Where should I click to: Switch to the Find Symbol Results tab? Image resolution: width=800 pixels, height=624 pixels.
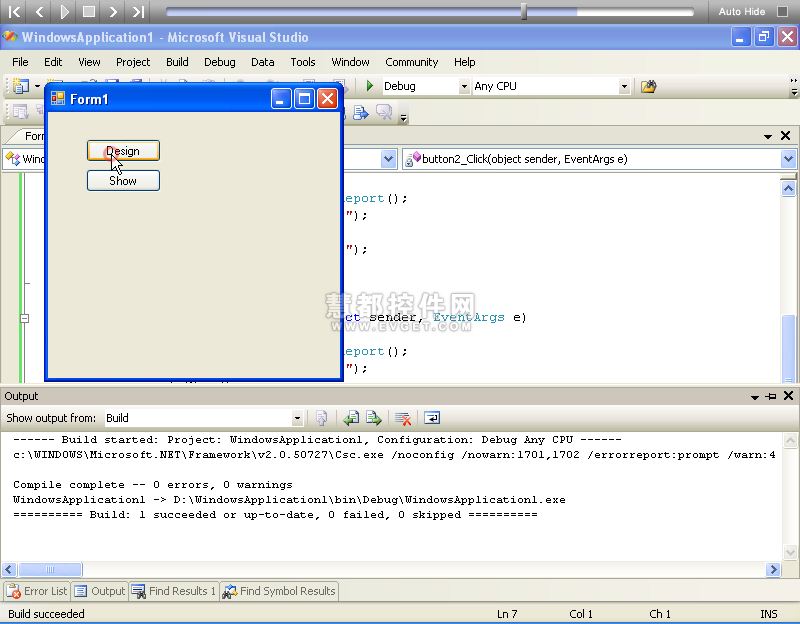pos(279,591)
